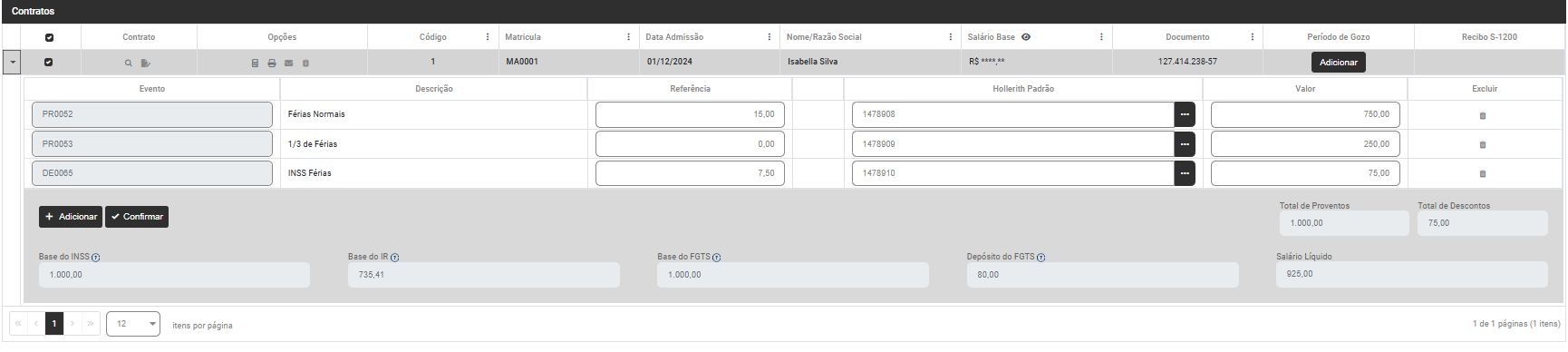Open the Nome/Razão Social column menu
Viewport: 1568px width, 352px height.
click(950, 37)
